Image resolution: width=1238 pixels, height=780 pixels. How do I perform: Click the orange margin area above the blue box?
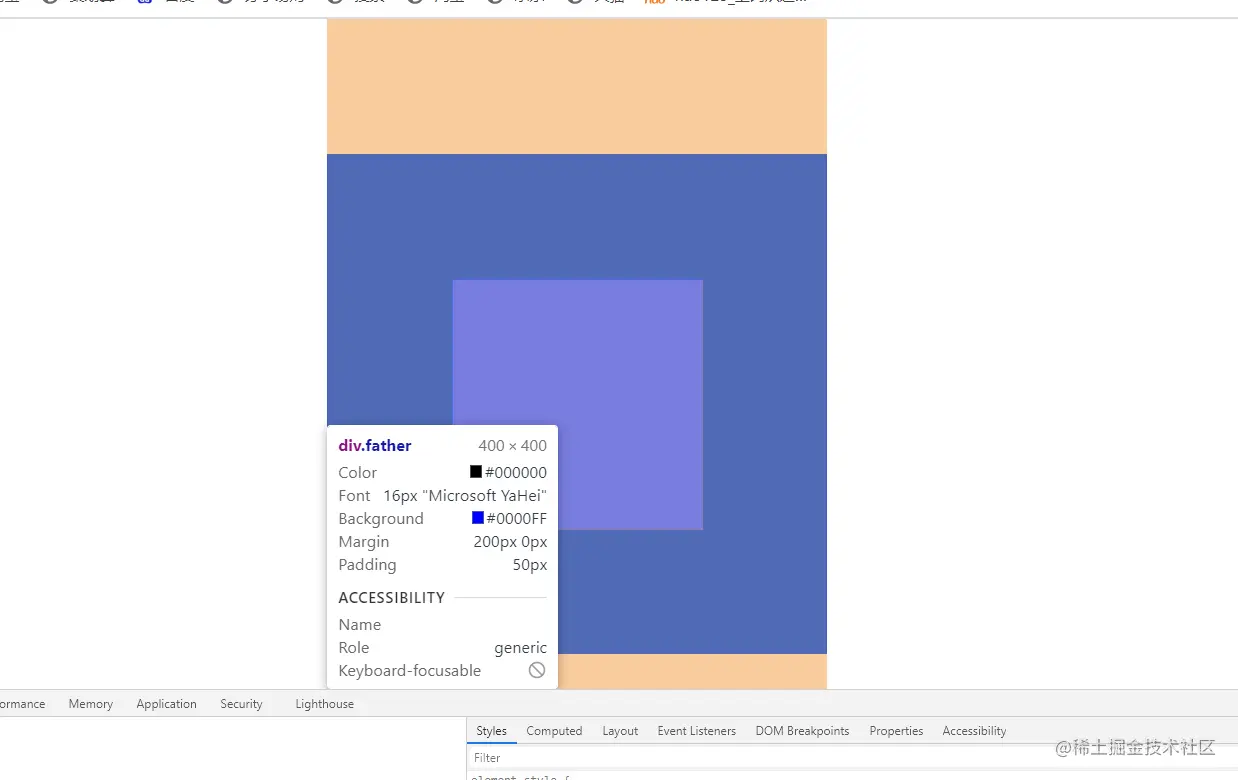click(x=577, y=86)
